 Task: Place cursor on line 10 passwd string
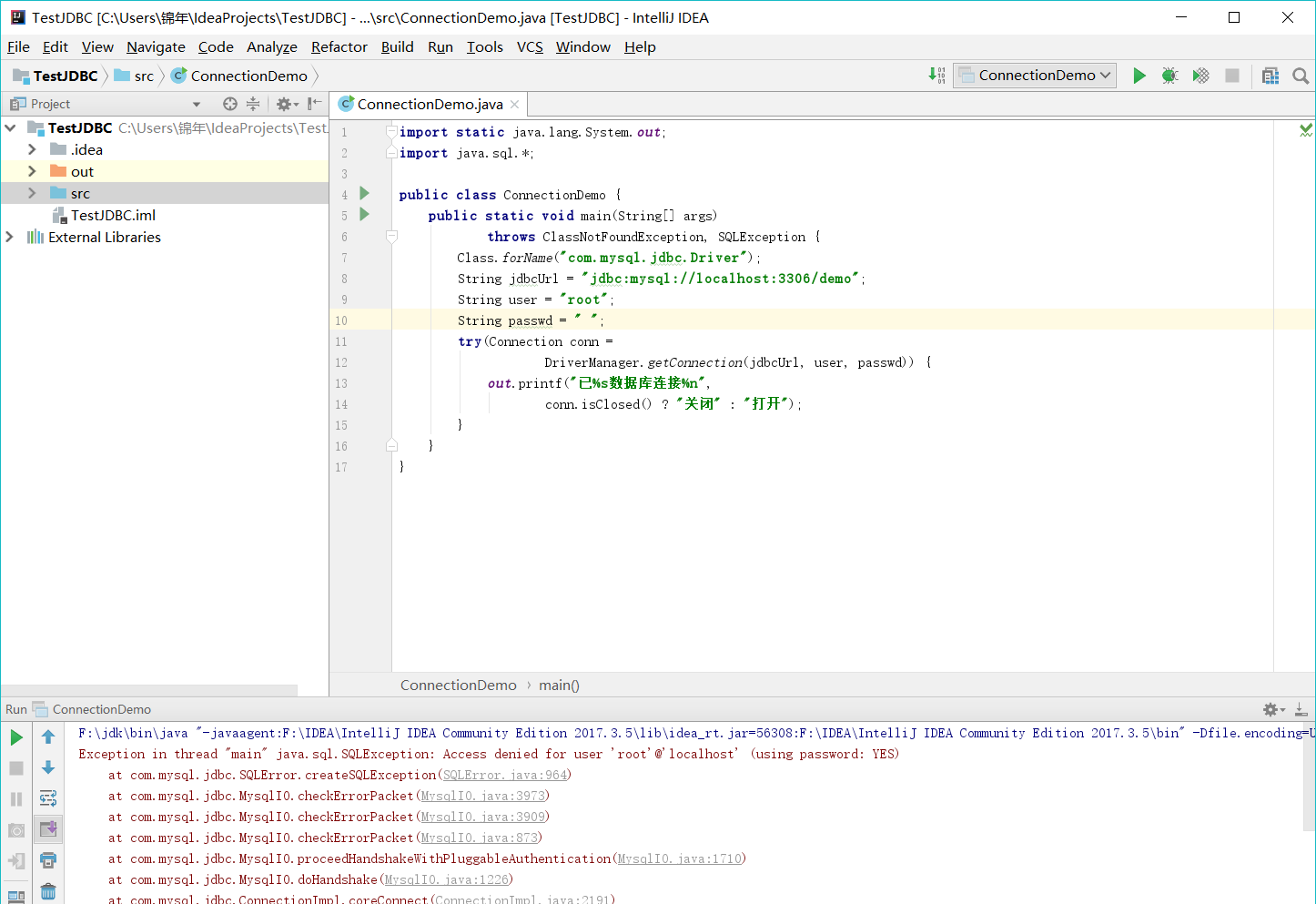pyautogui.click(x=586, y=320)
